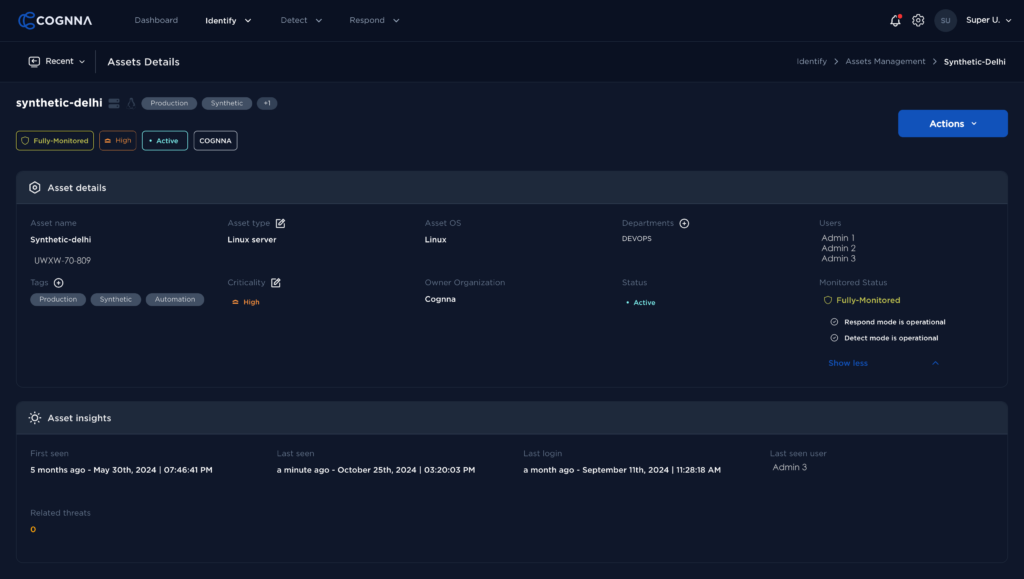Navigate to Assets Management breadcrumb
Screen dimensions: 1024x579
point(885,61)
